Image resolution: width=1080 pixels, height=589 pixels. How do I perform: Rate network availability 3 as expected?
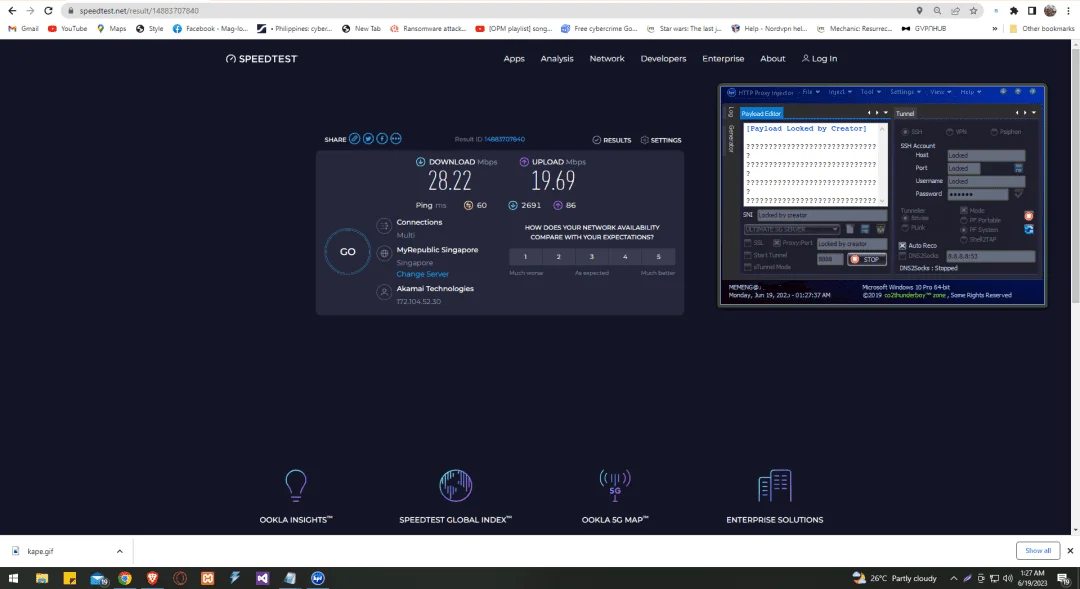(592, 256)
